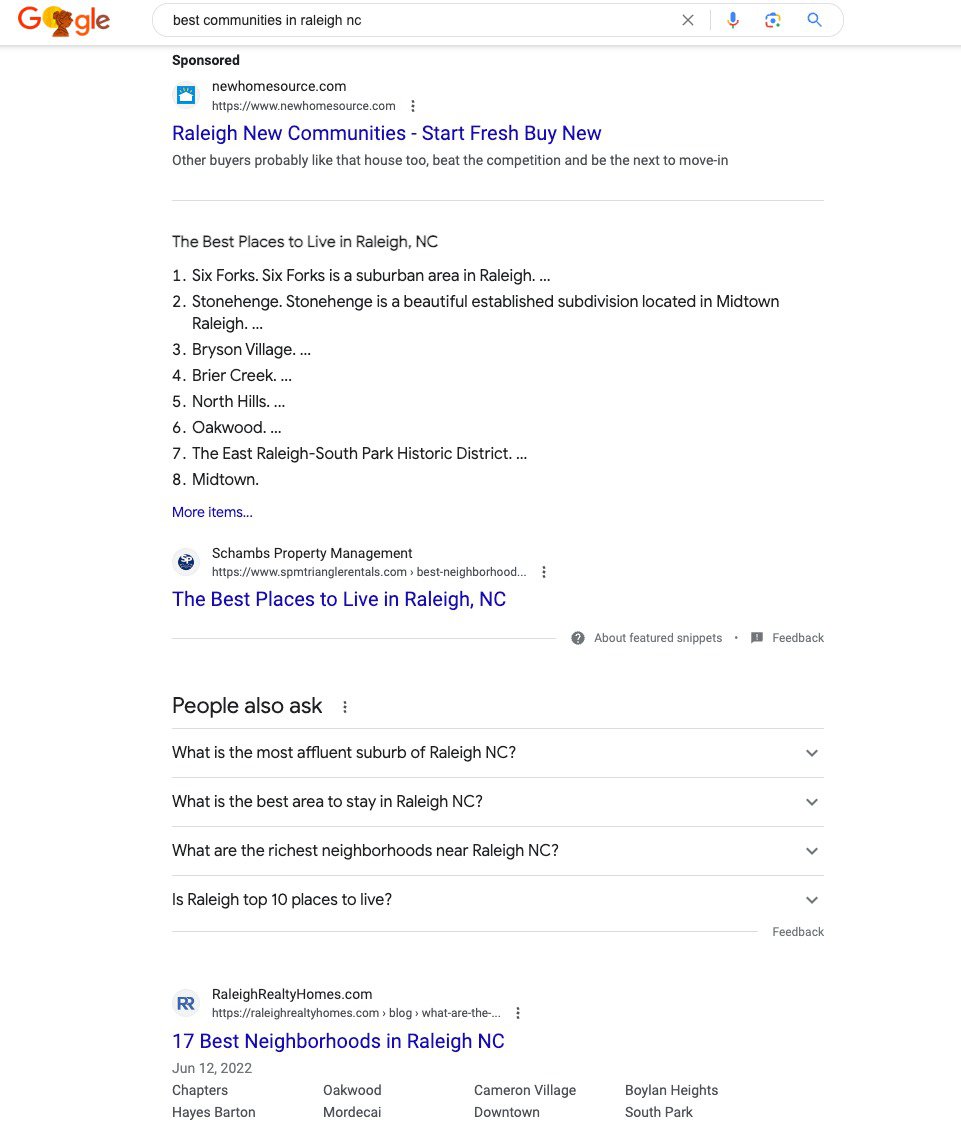Image resolution: width=961 pixels, height=1142 pixels.
Task: Open options menu for newhomesource.com ad
Action: tap(413, 106)
